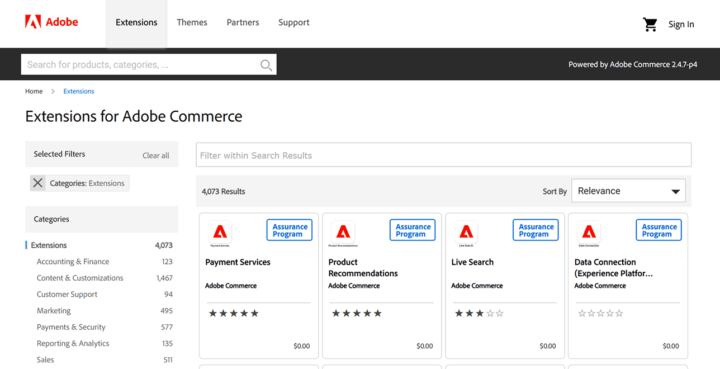Click the Payment Services product logo
The image size is (720, 369).
[x=219, y=233]
